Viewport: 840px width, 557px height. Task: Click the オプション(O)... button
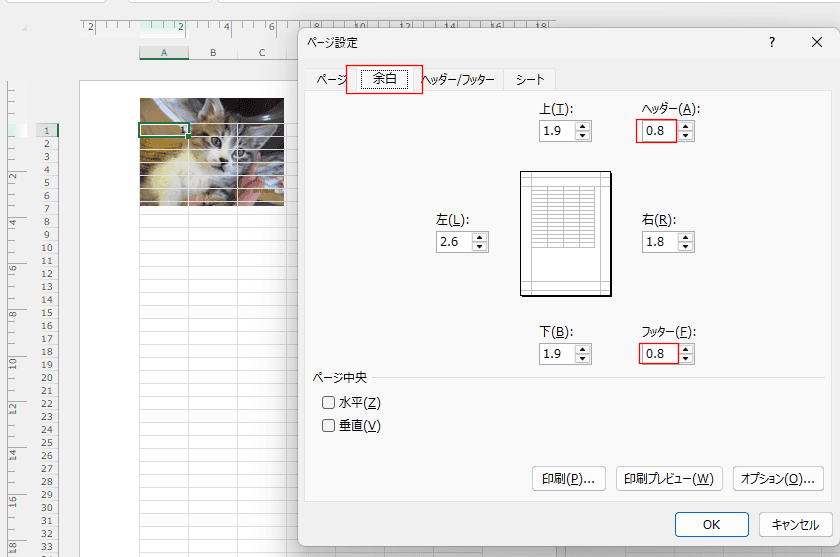coord(778,479)
